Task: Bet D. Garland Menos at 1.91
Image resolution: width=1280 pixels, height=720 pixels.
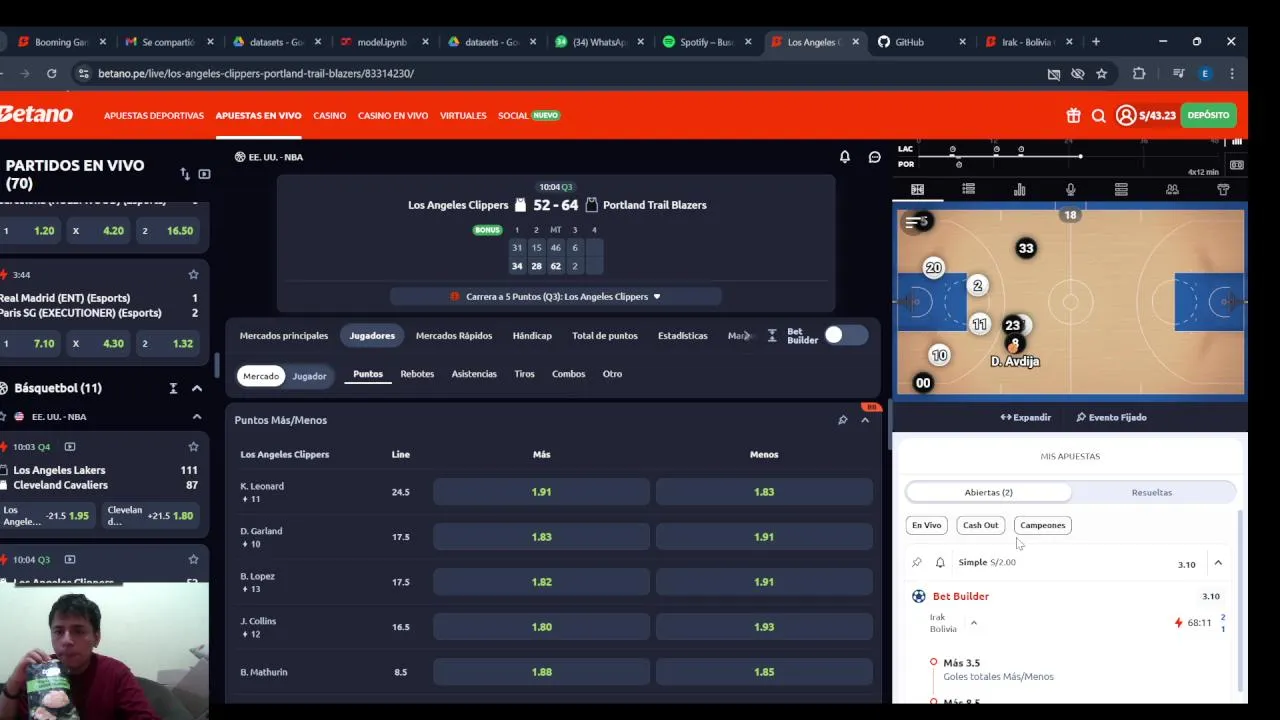Action: (x=764, y=537)
